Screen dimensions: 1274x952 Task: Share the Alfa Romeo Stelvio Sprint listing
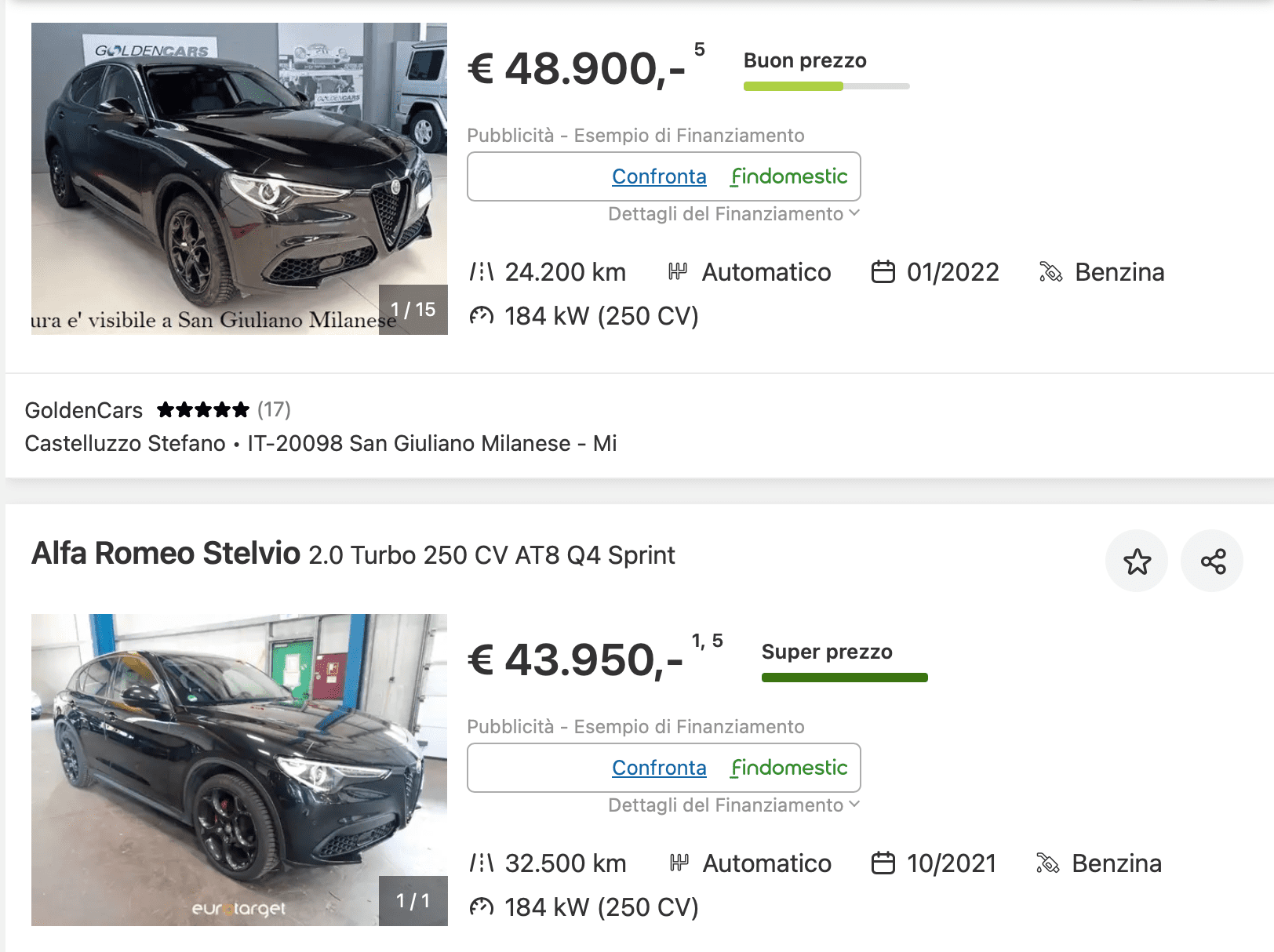[x=1213, y=561]
